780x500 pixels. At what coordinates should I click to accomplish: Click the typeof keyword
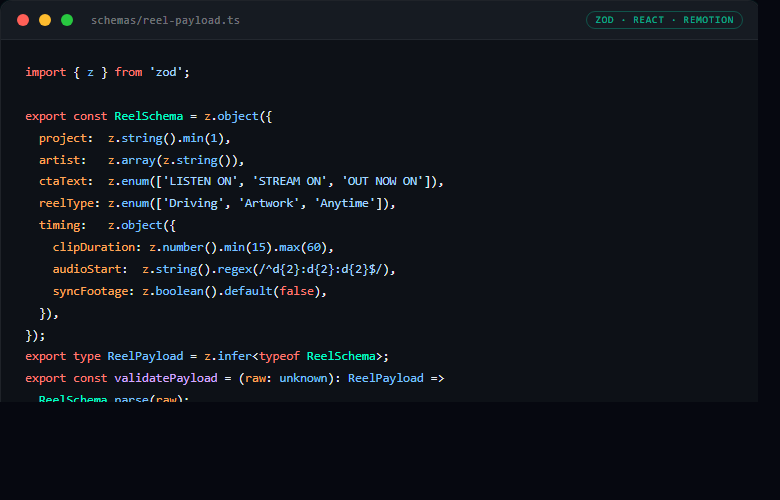click(279, 356)
